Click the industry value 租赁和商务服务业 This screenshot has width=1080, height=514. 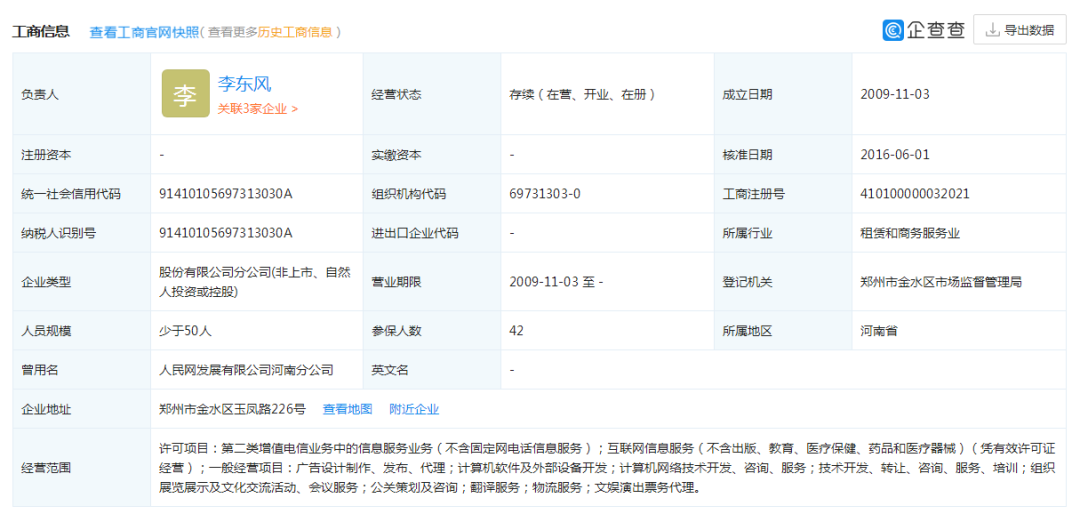point(910,233)
